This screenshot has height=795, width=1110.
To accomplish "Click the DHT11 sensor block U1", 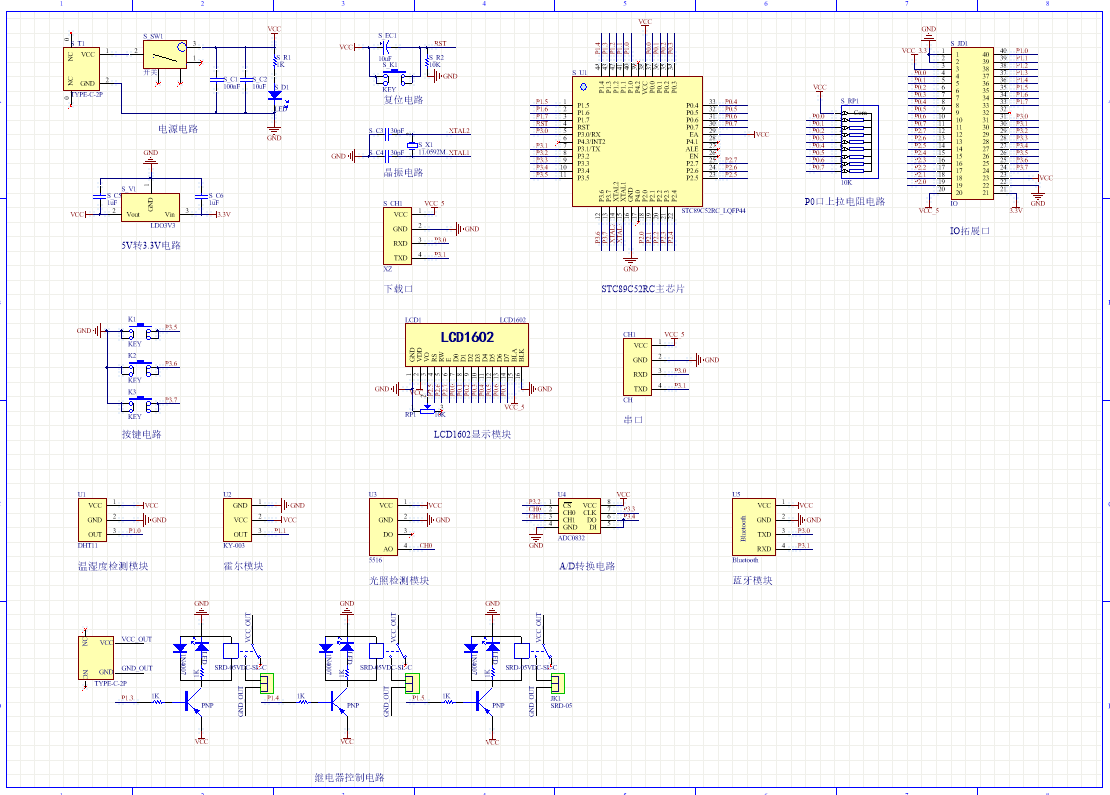I will (93, 519).
